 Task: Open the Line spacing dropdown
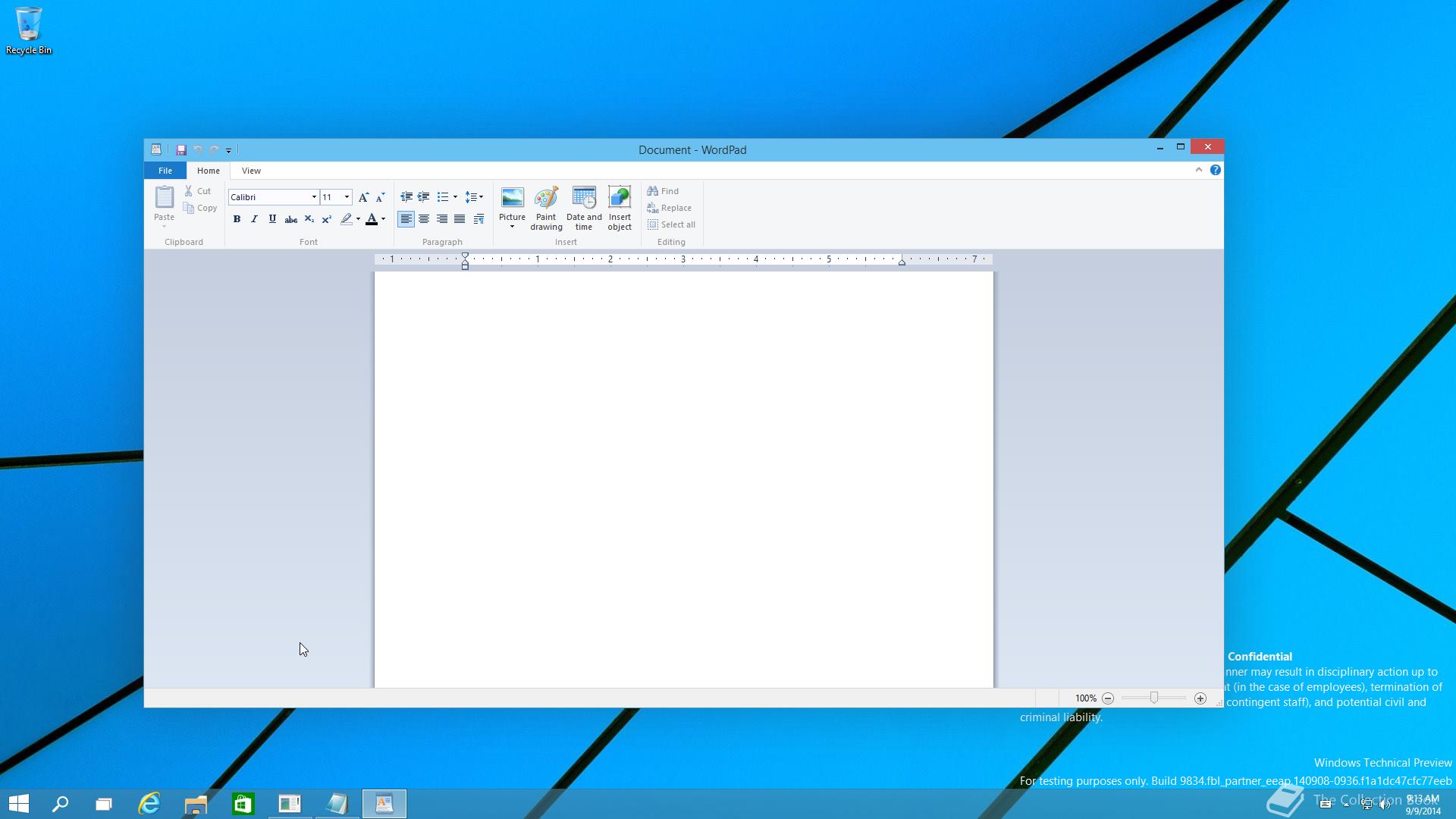tap(474, 197)
